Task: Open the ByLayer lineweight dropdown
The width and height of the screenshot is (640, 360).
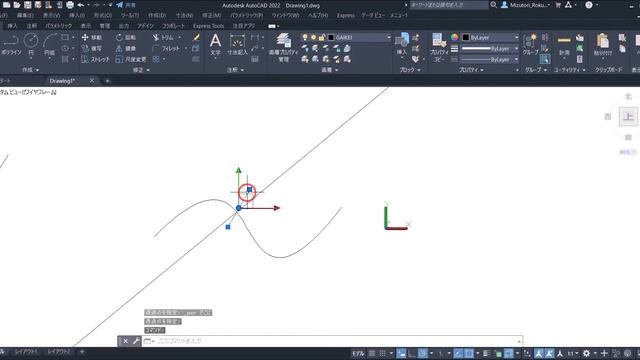Action: click(x=516, y=49)
